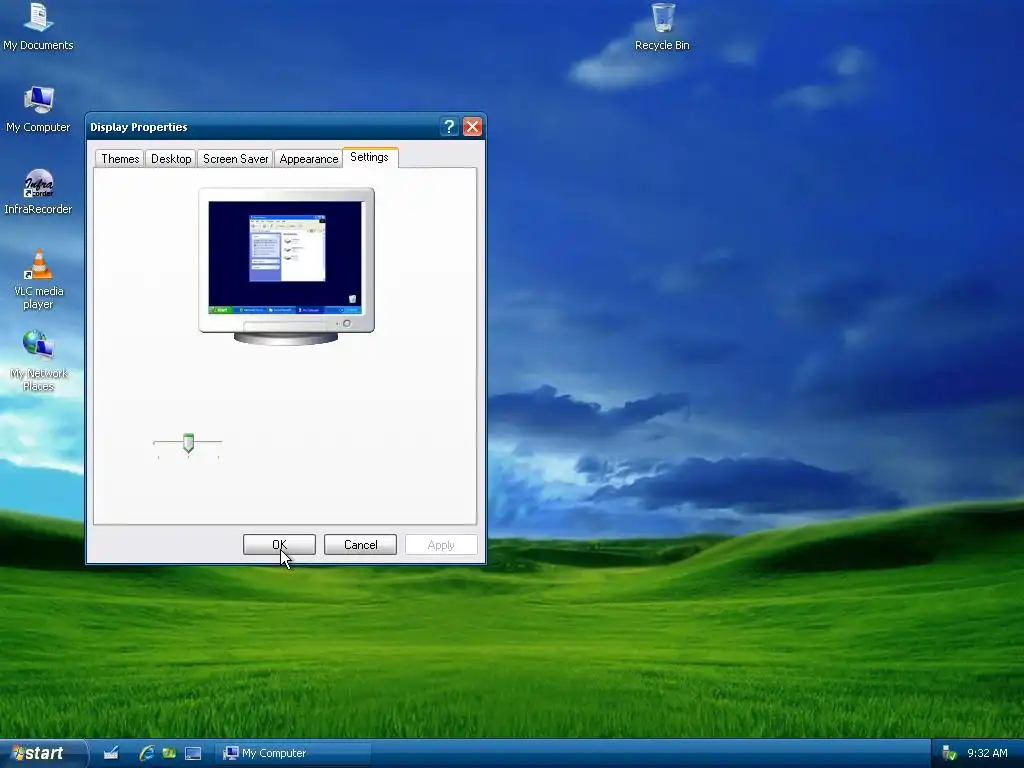Select the InfraRecorder desktop shortcut
The image size is (1024, 768).
click(x=38, y=191)
